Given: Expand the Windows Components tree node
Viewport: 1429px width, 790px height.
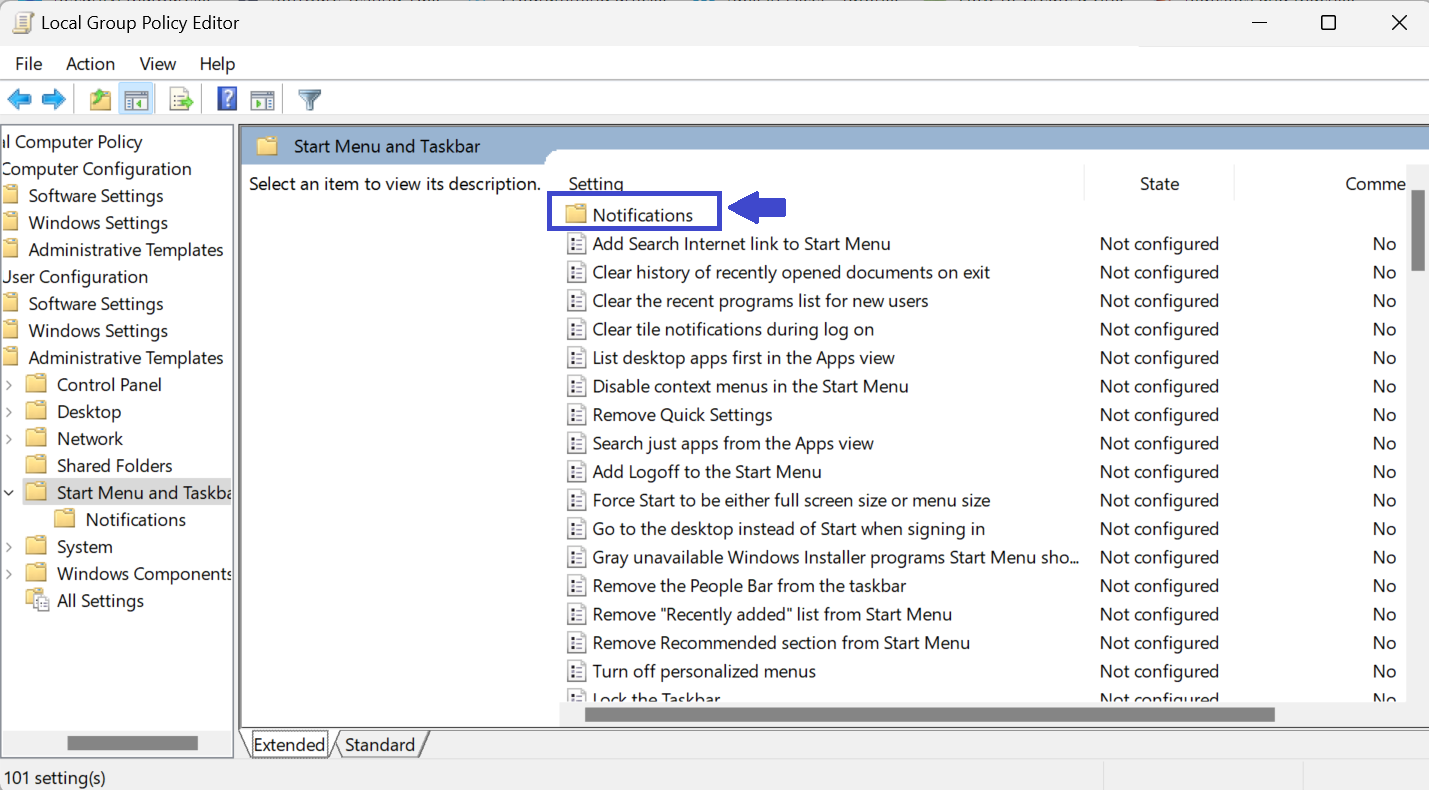Looking at the screenshot, I should tap(9, 574).
